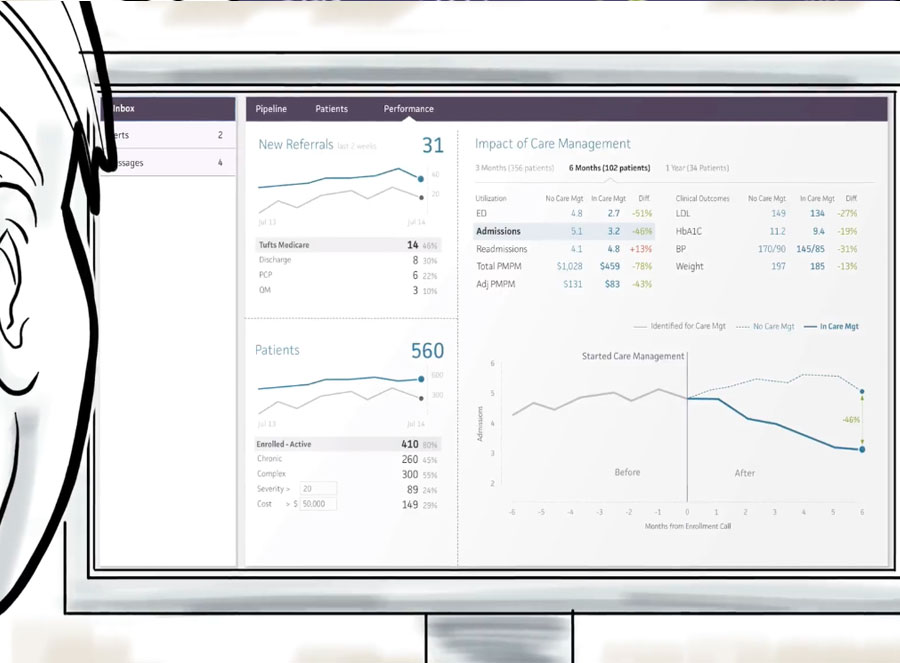Click the blue endpoint on New Referrals chart
This screenshot has height=663, width=900.
[x=421, y=180]
